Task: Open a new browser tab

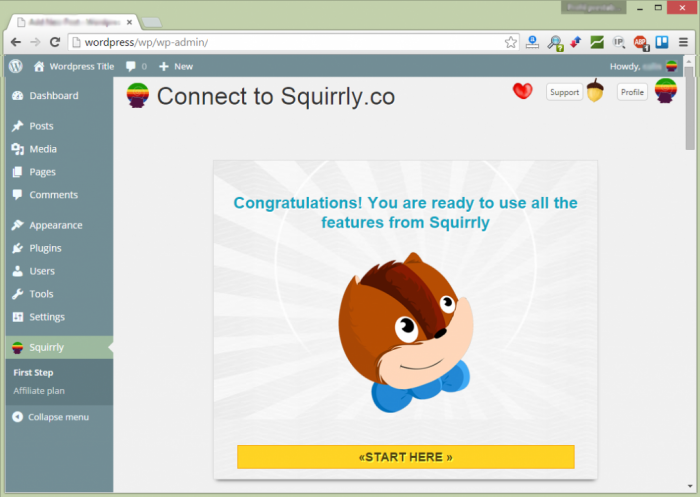Action: point(152,22)
